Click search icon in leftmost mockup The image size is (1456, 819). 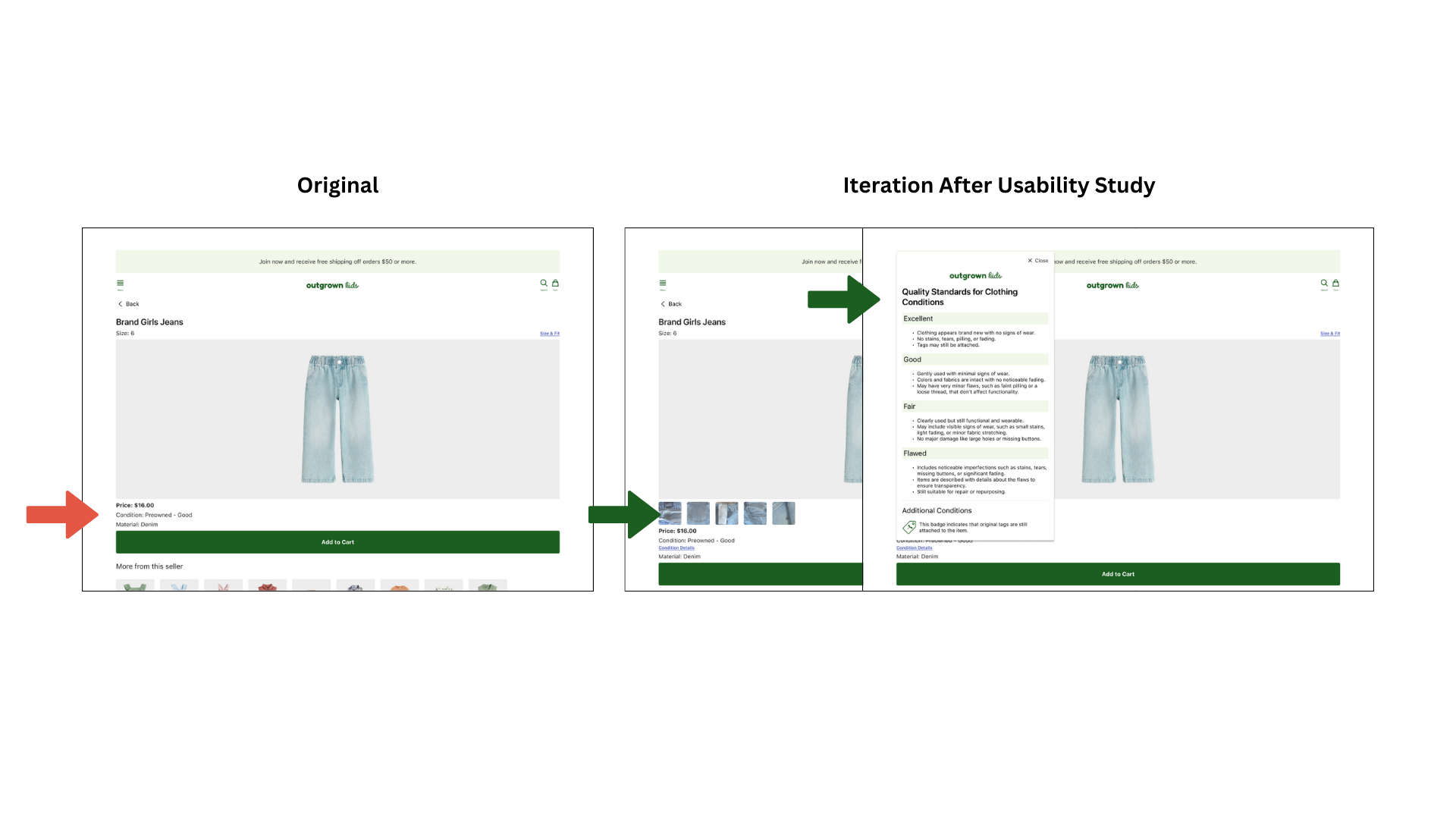[x=544, y=284]
